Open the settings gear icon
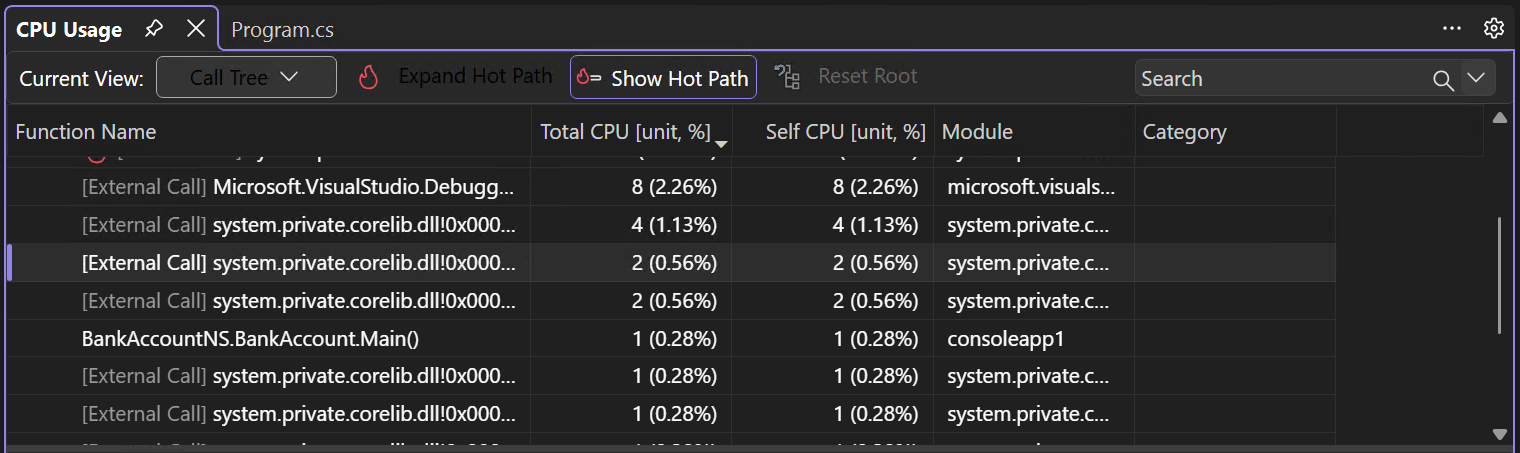1520x453 pixels. (1493, 29)
